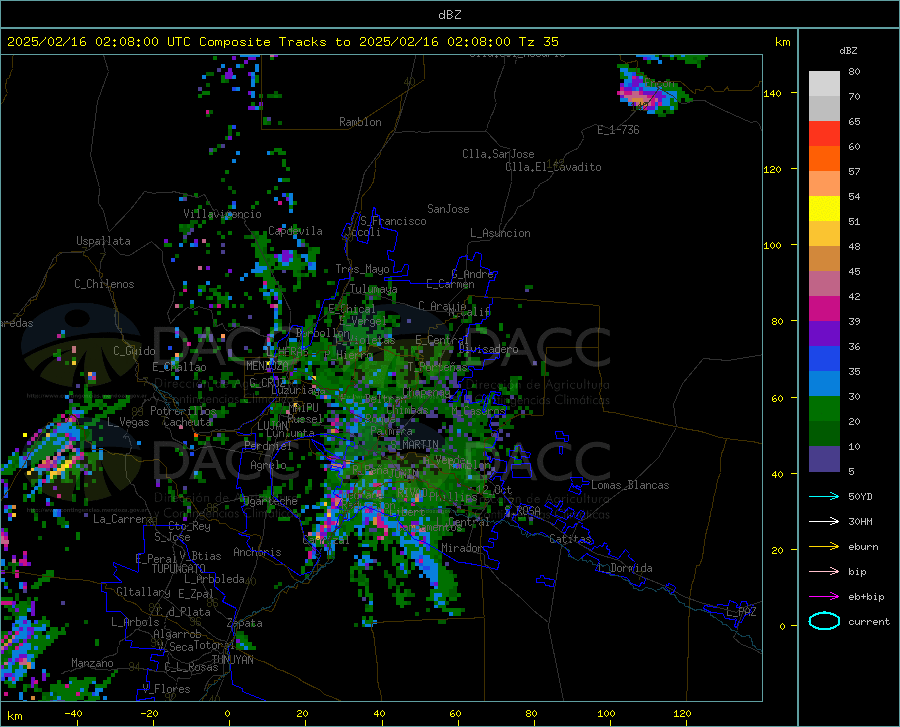Click the magenta eb+bip arrow in legend

pyautogui.click(x=824, y=597)
